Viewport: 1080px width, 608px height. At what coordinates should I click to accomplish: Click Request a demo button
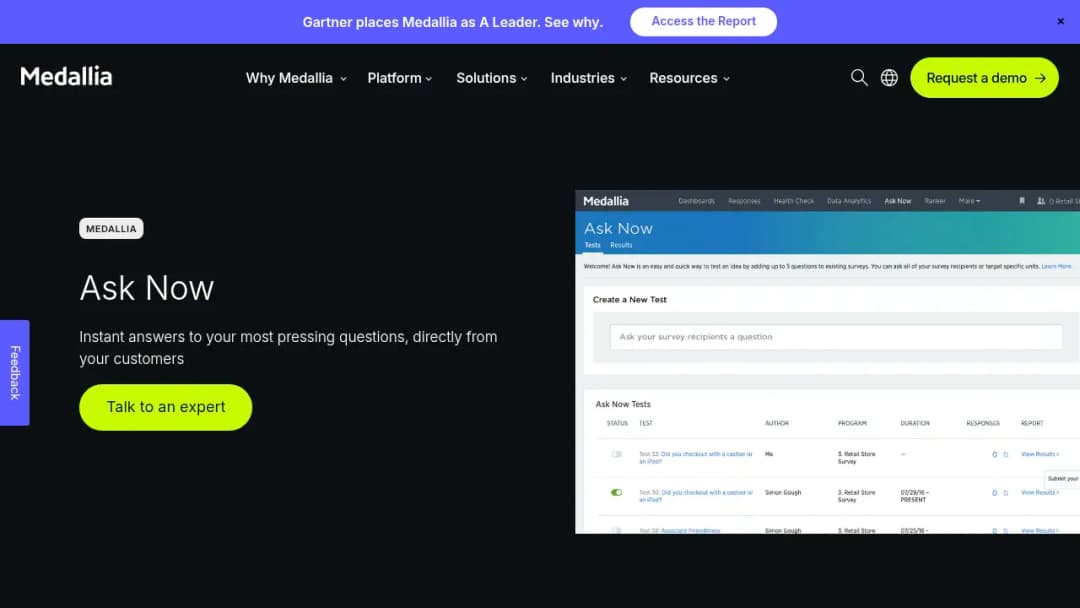point(984,78)
